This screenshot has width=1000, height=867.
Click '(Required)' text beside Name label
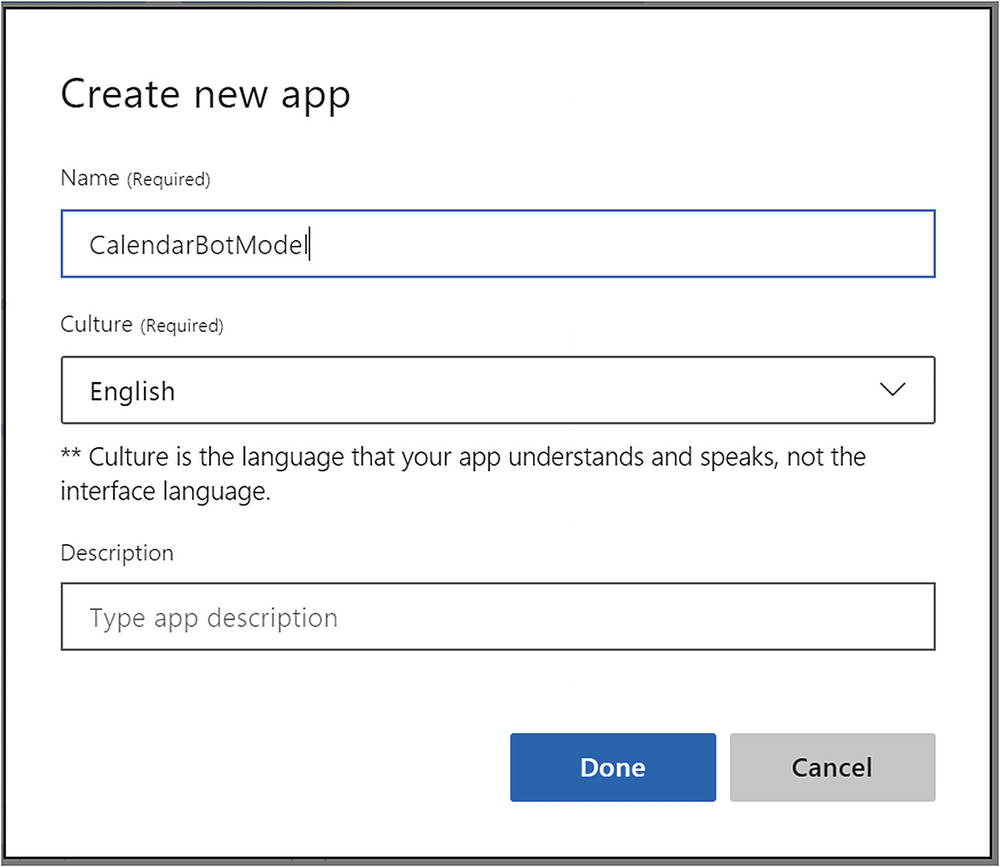[167, 180]
